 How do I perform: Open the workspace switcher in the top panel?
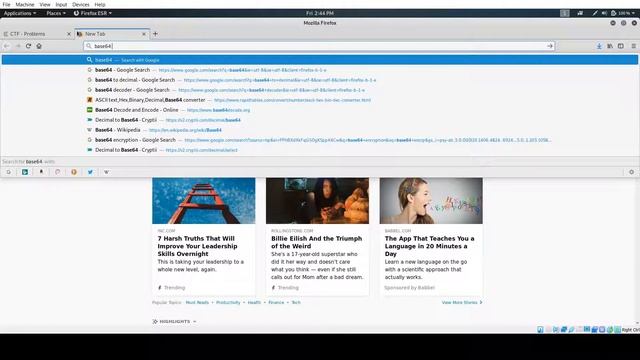tap(564, 13)
